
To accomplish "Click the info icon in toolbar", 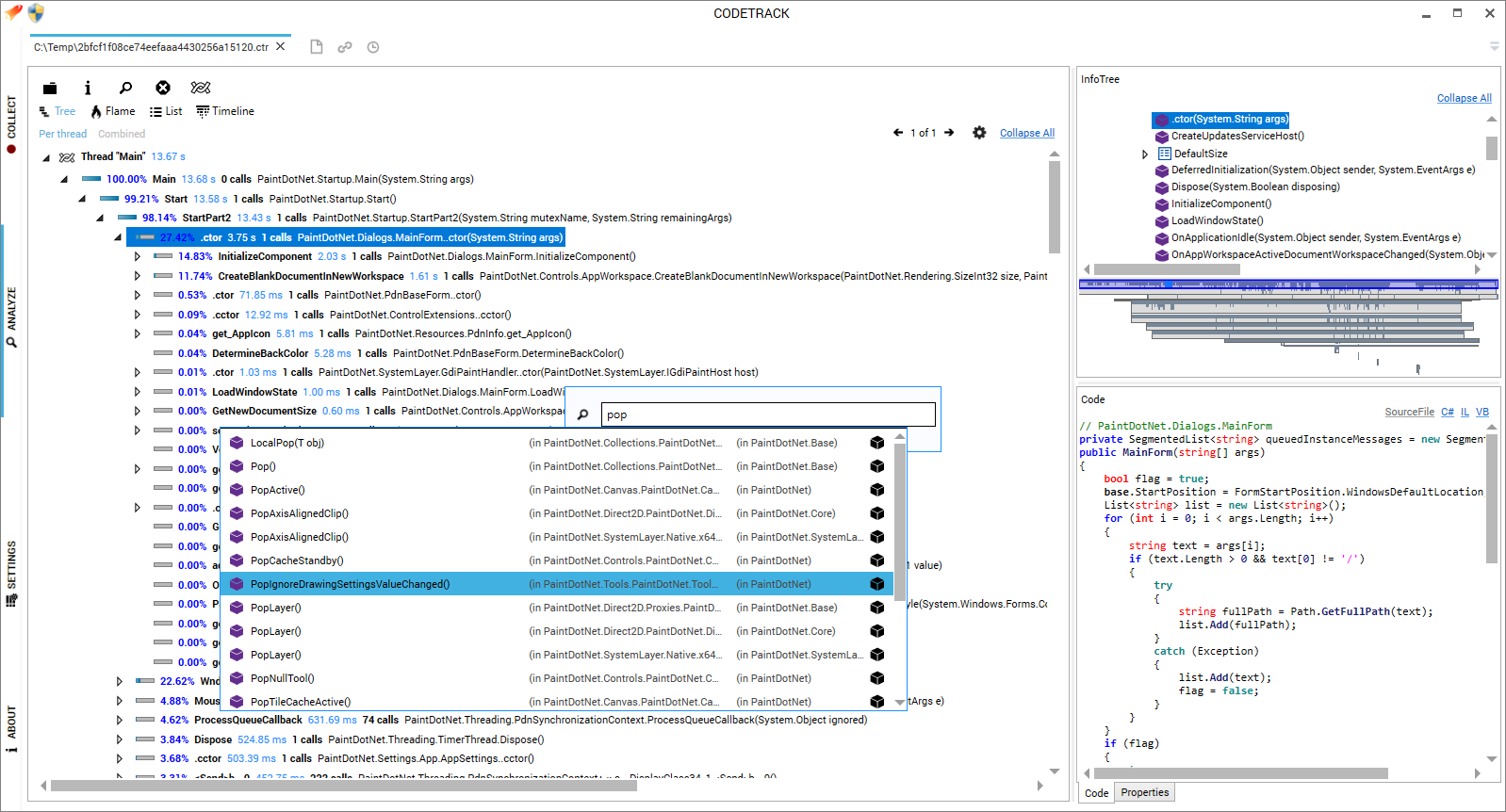I will [88, 88].
